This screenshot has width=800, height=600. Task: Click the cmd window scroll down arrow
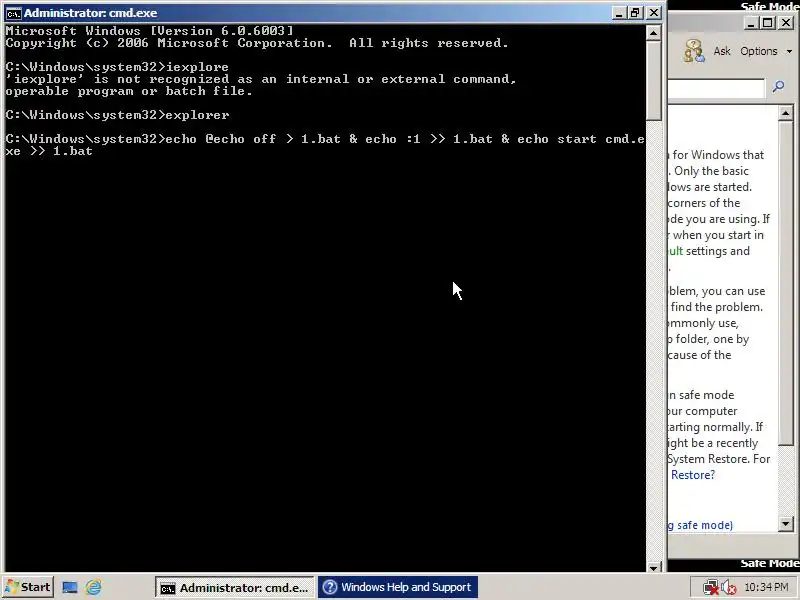653,567
